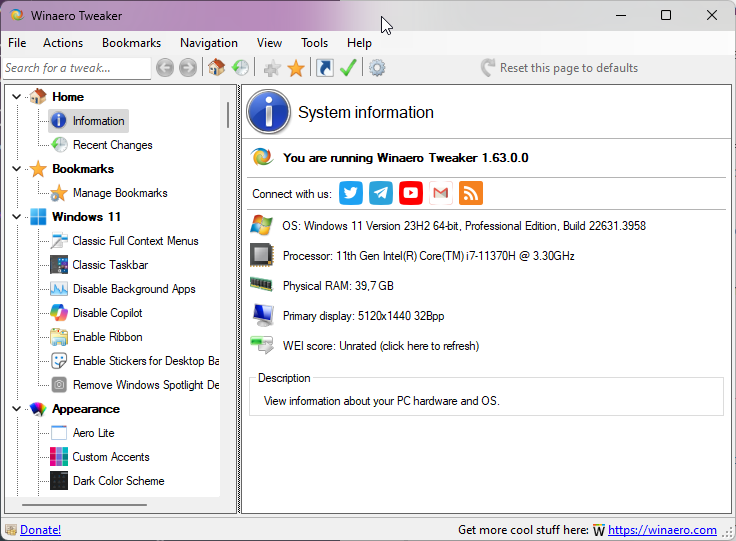The image size is (736, 541).
Task: Click the Back navigation arrow in toolbar
Action: point(165,68)
